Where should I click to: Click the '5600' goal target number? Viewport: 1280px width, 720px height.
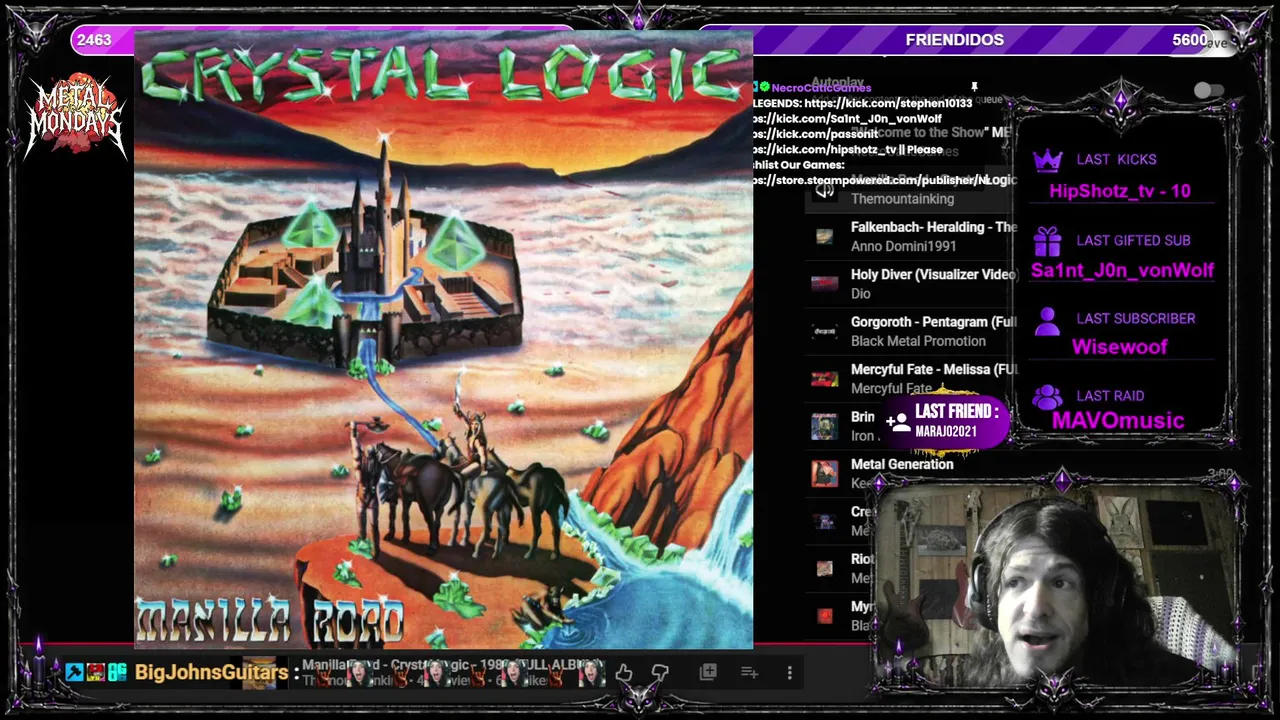[x=1190, y=40]
